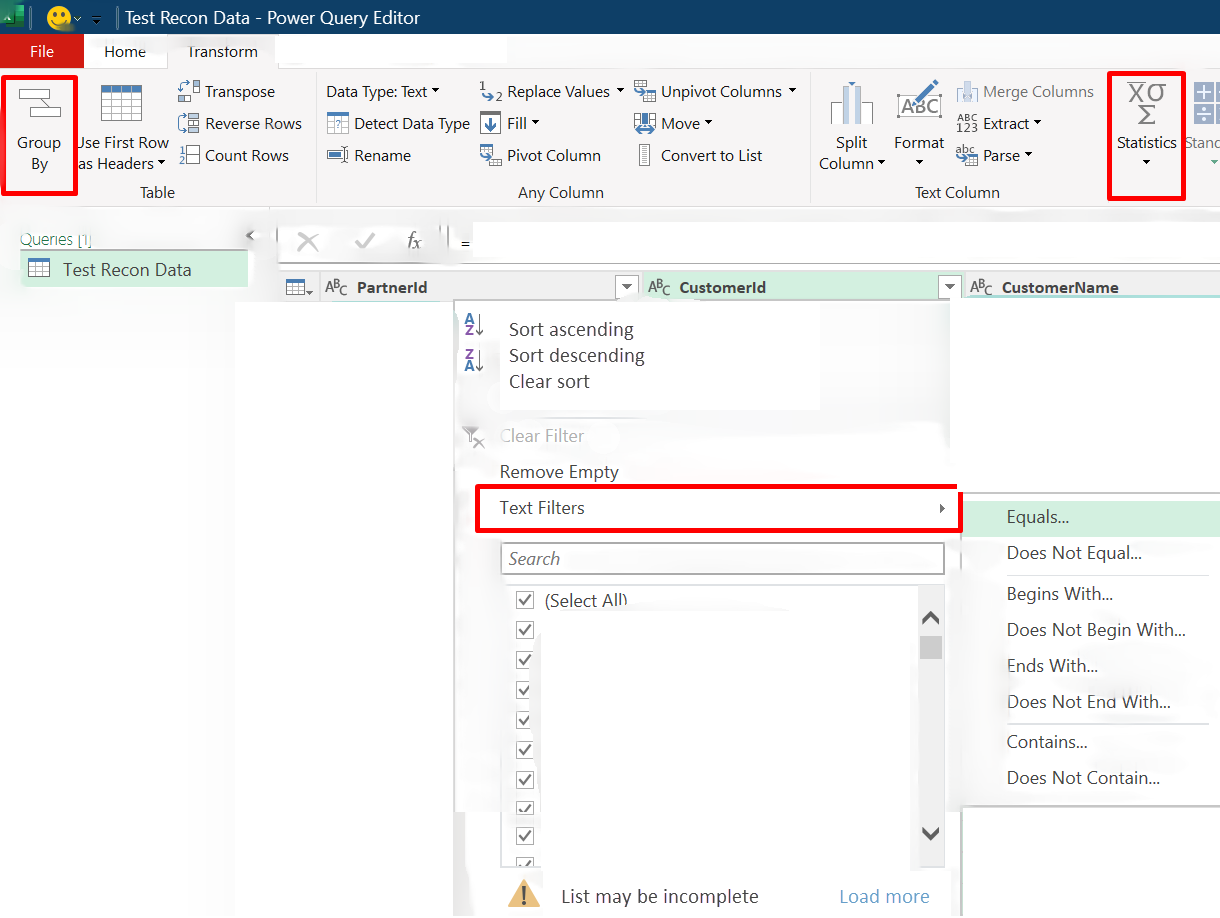Cancel the formula bar entry
The height and width of the screenshot is (918, 1220).
click(x=308, y=241)
